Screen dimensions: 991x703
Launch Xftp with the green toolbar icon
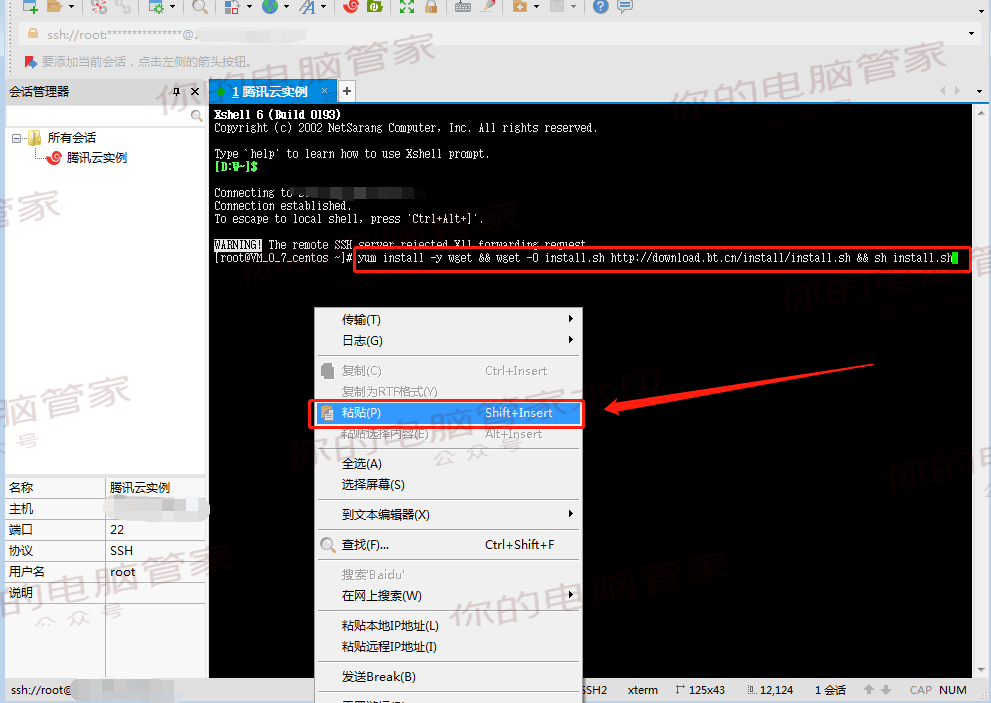[375, 7]
